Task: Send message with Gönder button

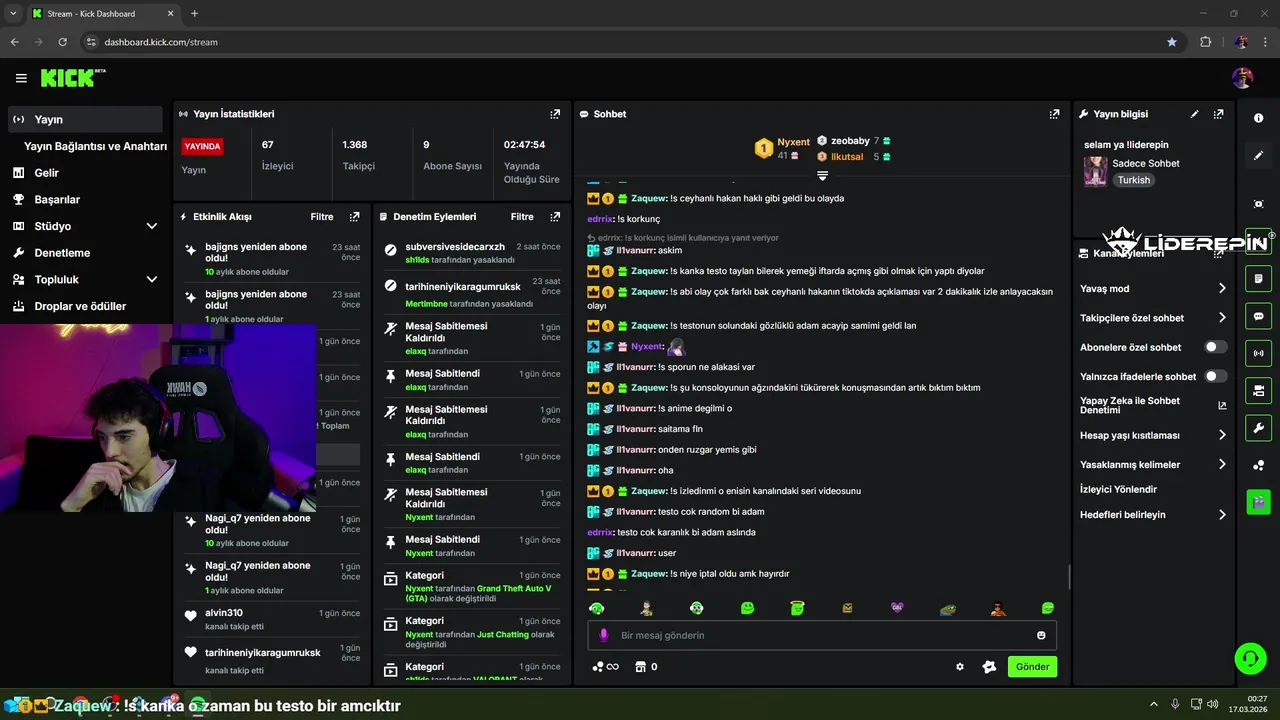Action: pos(1032,667)
